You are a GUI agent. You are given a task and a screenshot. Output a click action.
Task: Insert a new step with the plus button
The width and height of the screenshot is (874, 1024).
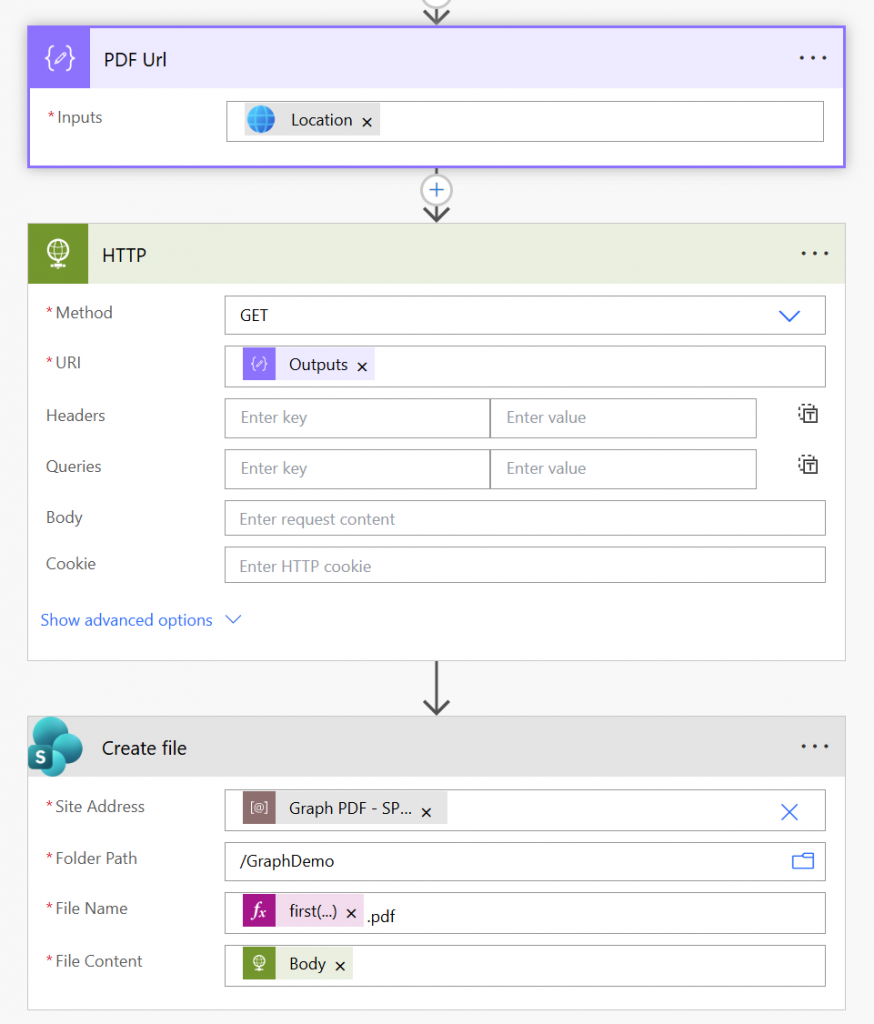[x=436, y=190]
